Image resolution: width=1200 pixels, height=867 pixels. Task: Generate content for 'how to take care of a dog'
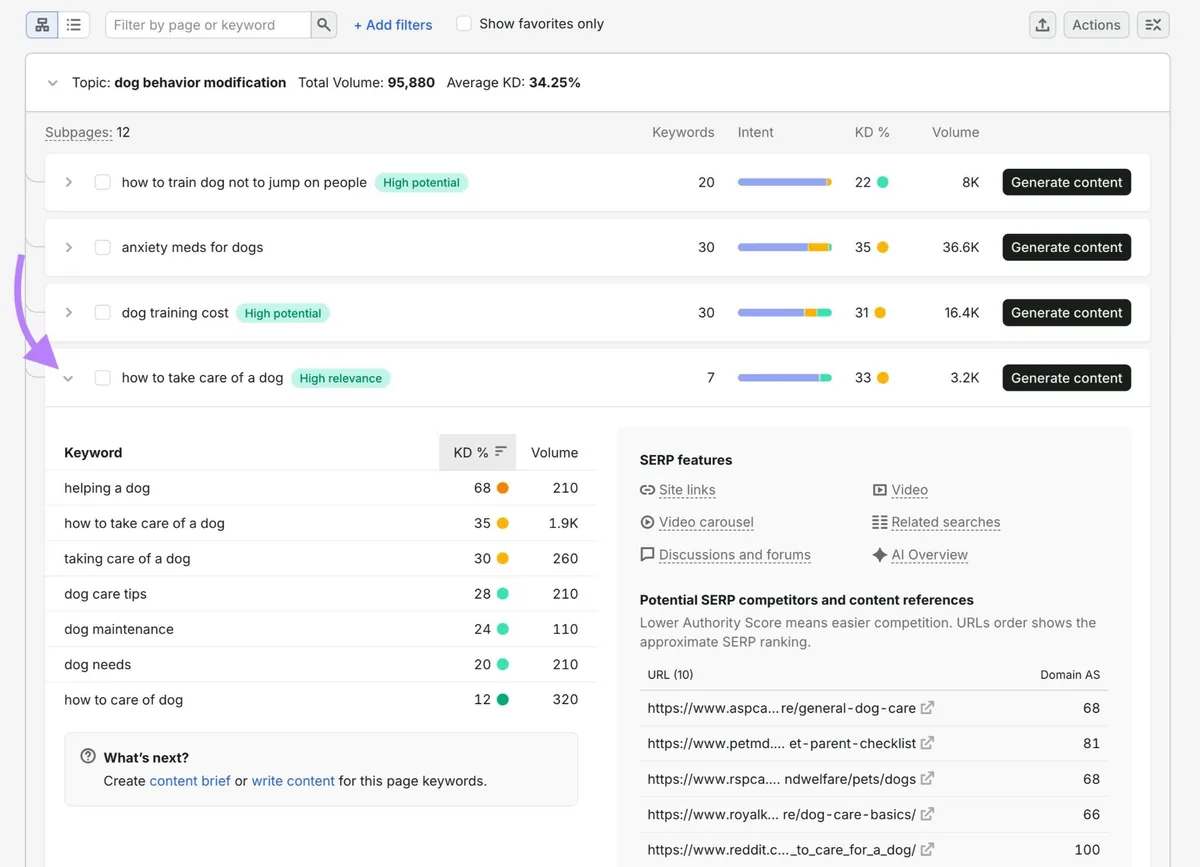pyautogui.click(x=1067, y=378)
